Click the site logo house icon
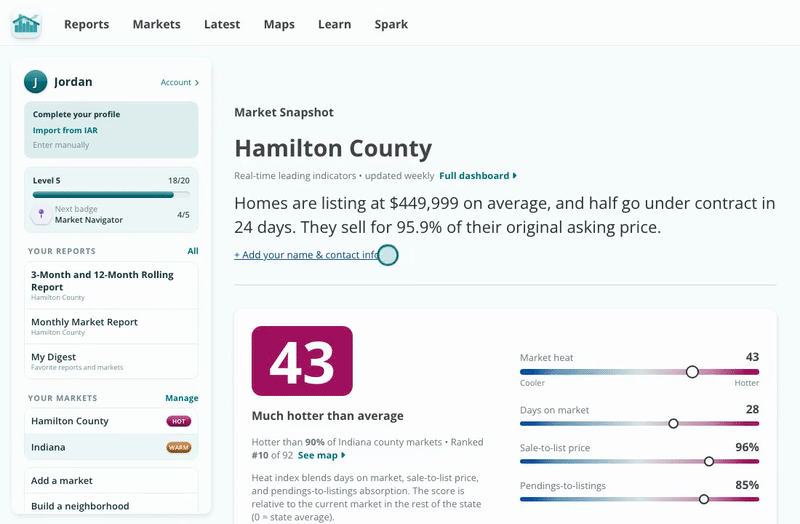Screen dimensions: 800x524 pos(26,24)
